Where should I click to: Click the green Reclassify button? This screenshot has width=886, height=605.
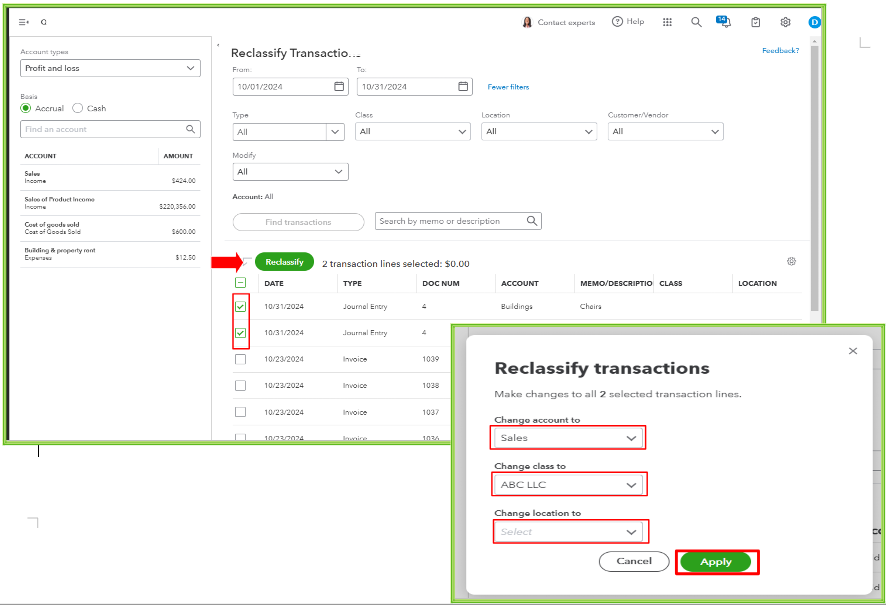pos(284,261)
